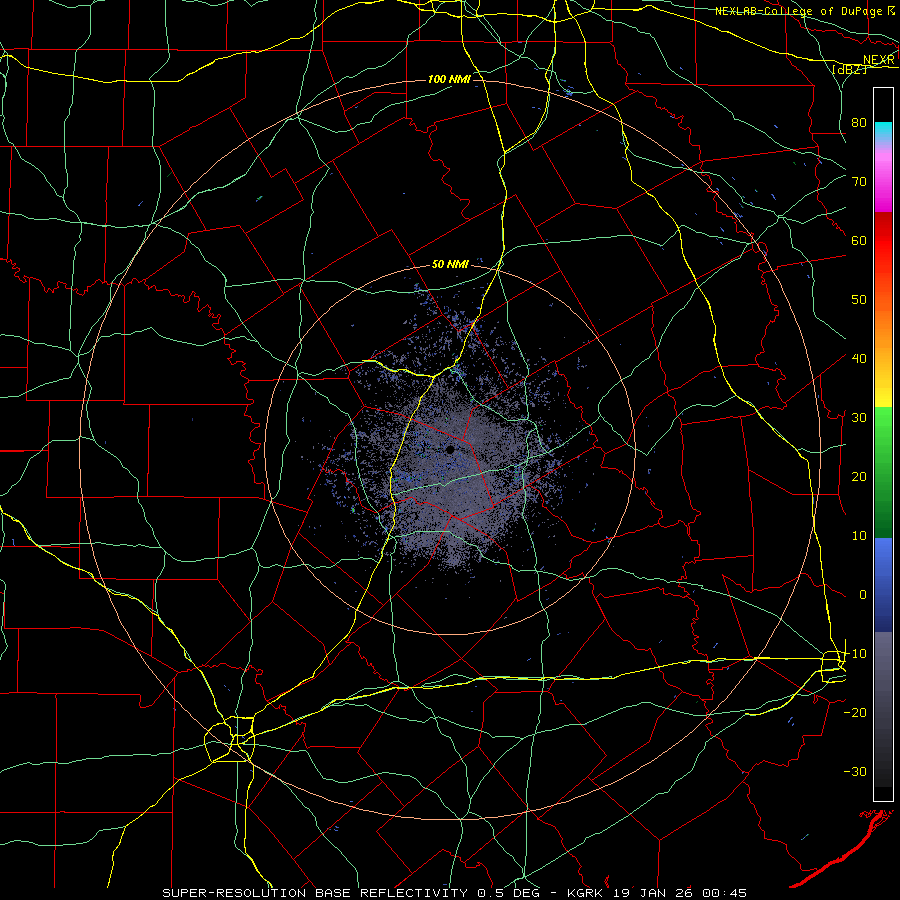The width and height of the screenshot is (900, 900).
Task: Click the 50 NMI range ring label
Action: tap(450, 264)
